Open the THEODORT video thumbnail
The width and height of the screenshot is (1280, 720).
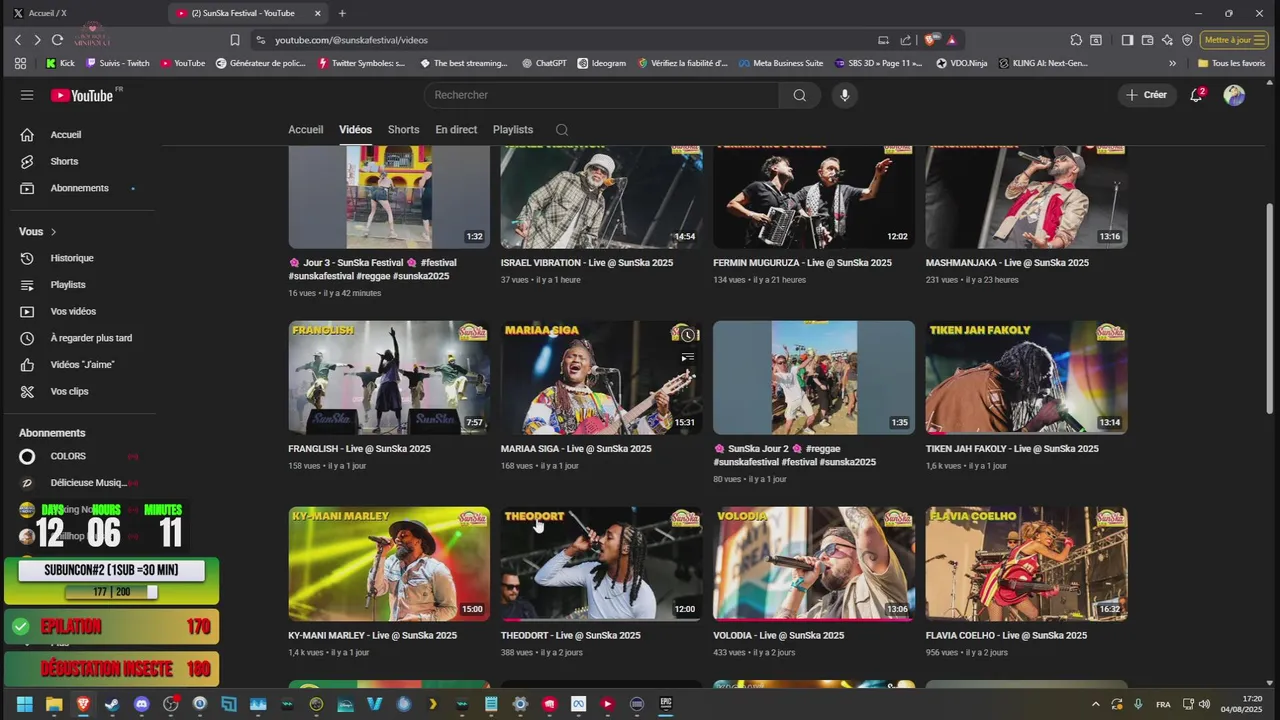601,564
